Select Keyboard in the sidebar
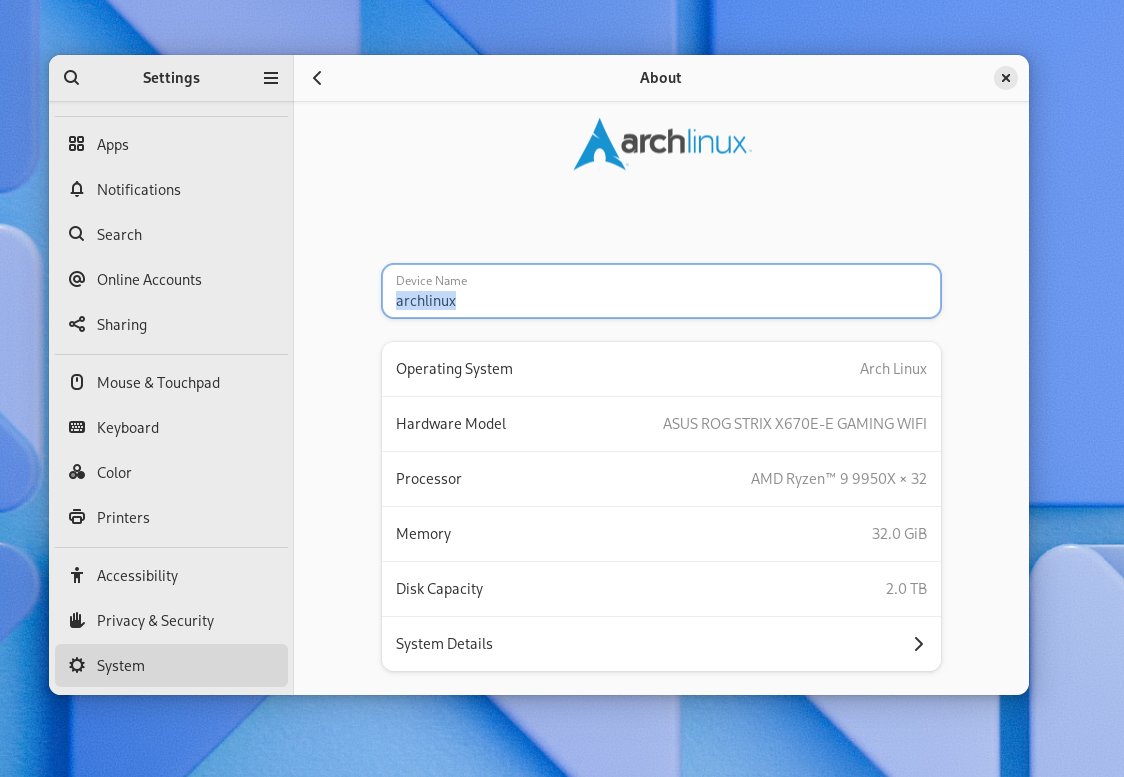Image resolution: width=1124 pixels, height=777 pixels. tap(171, 428)
